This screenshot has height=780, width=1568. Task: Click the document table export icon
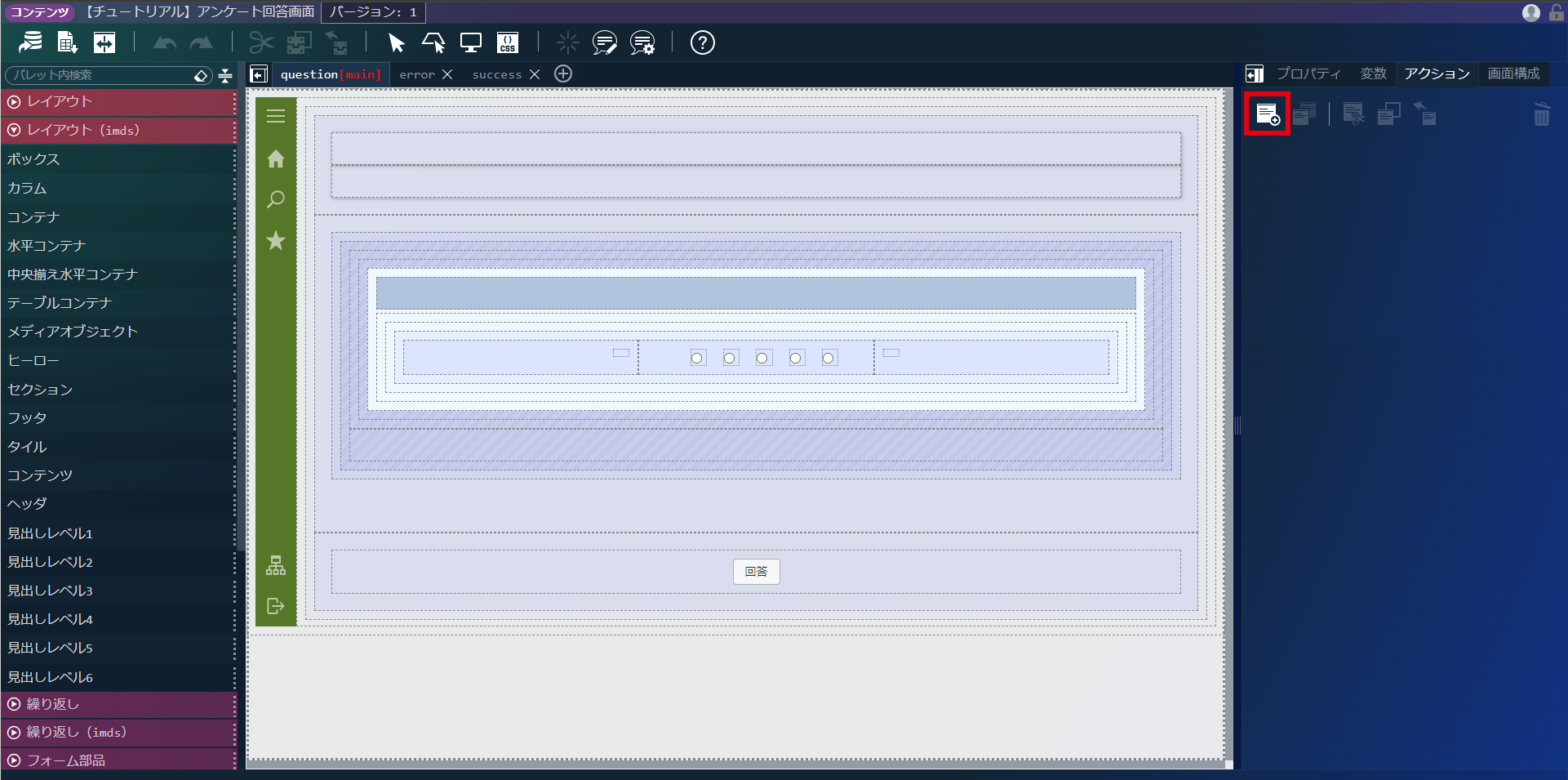[68, 42]
